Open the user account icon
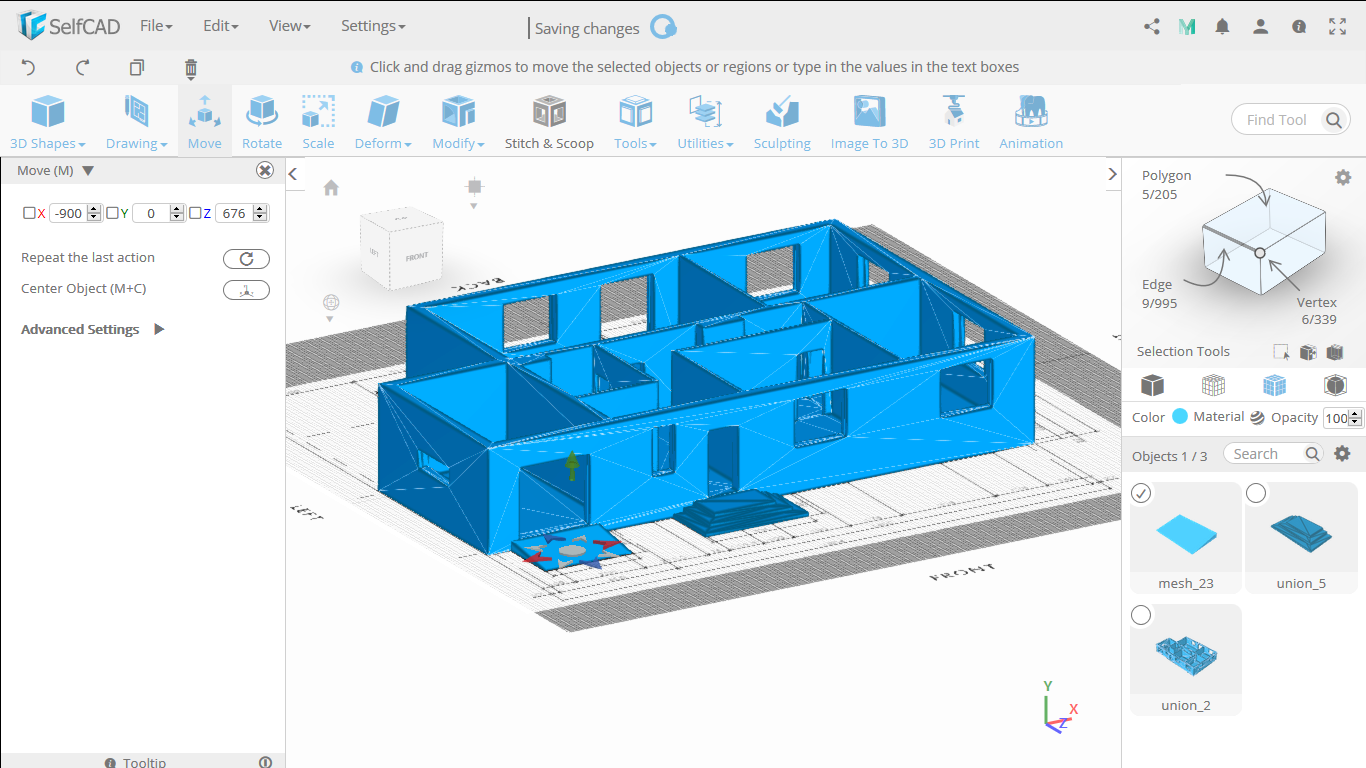This screenshot has height=768, width=1366. 1261,27
